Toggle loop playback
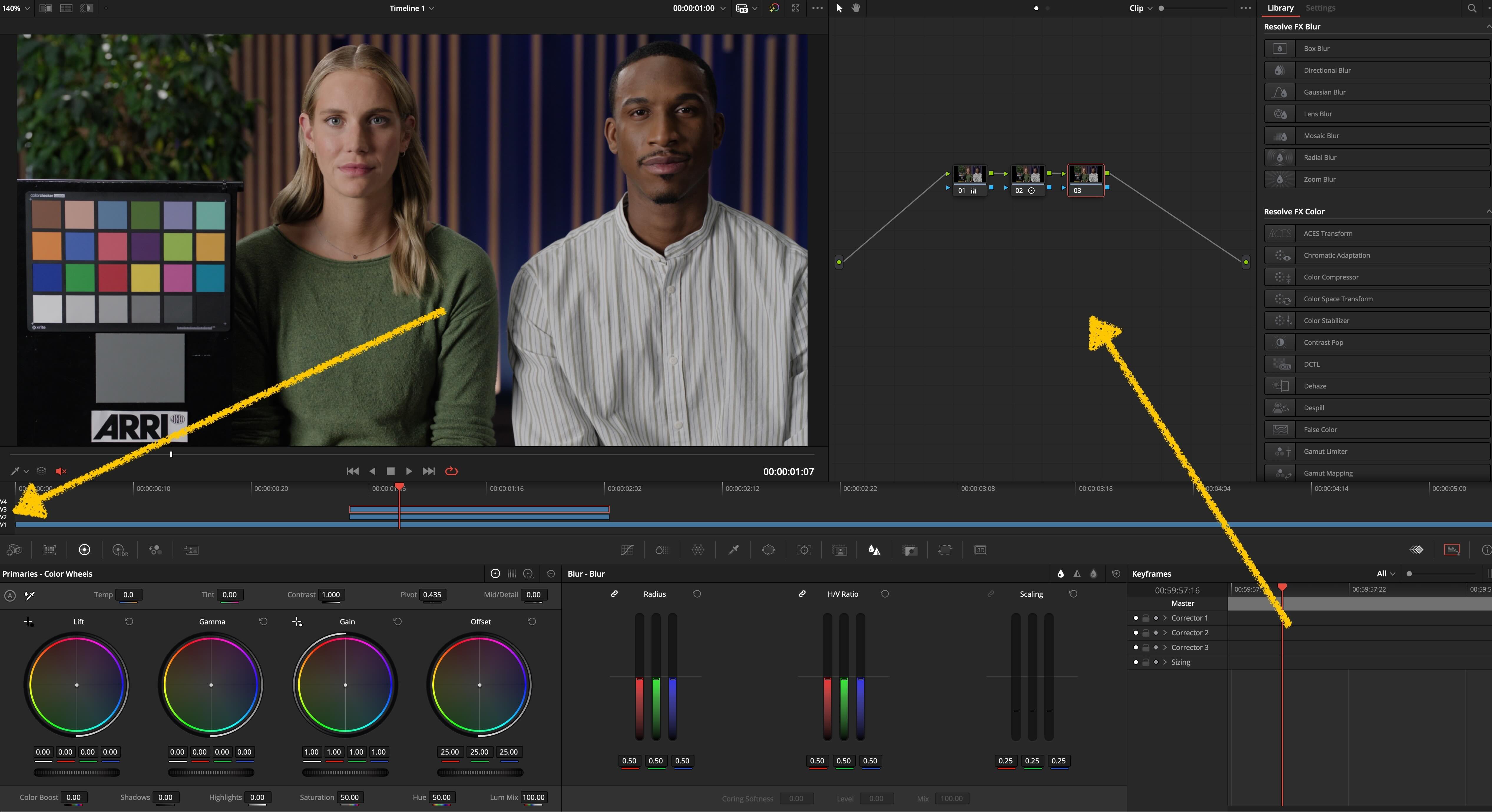The height and width of the screenshot is (812, 1492). (x=451, y=471)
